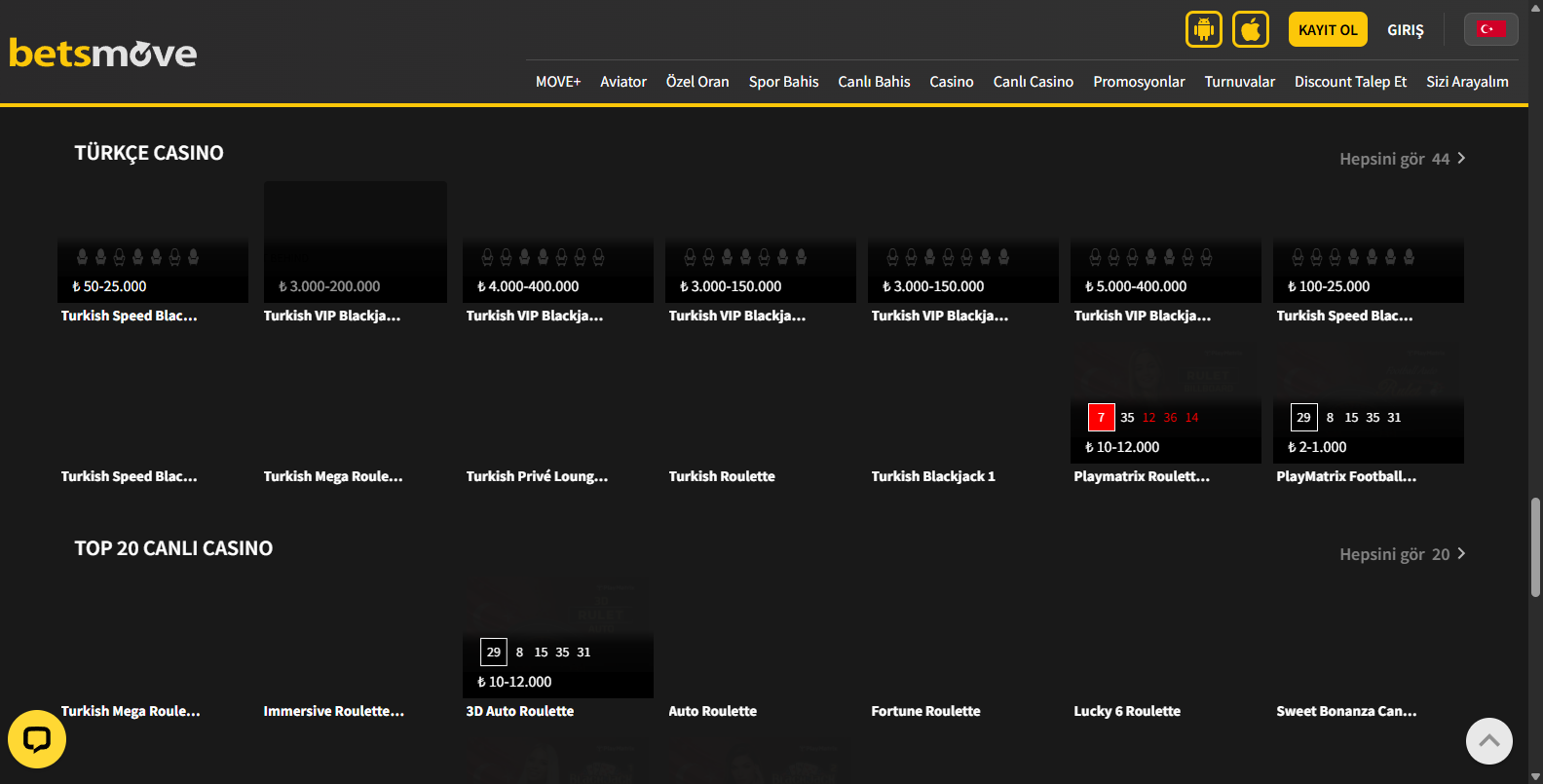1543x784 pixels.
Task: Open Spor Bahis in navigation
Action: click(x=784, y=82)
